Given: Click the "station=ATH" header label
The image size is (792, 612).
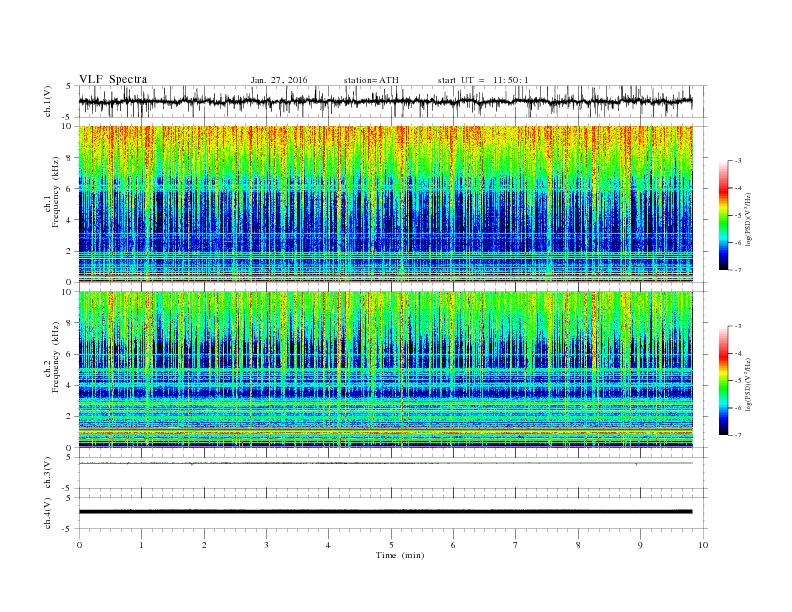Looking at the screenshot, I should tap(371, 80).
